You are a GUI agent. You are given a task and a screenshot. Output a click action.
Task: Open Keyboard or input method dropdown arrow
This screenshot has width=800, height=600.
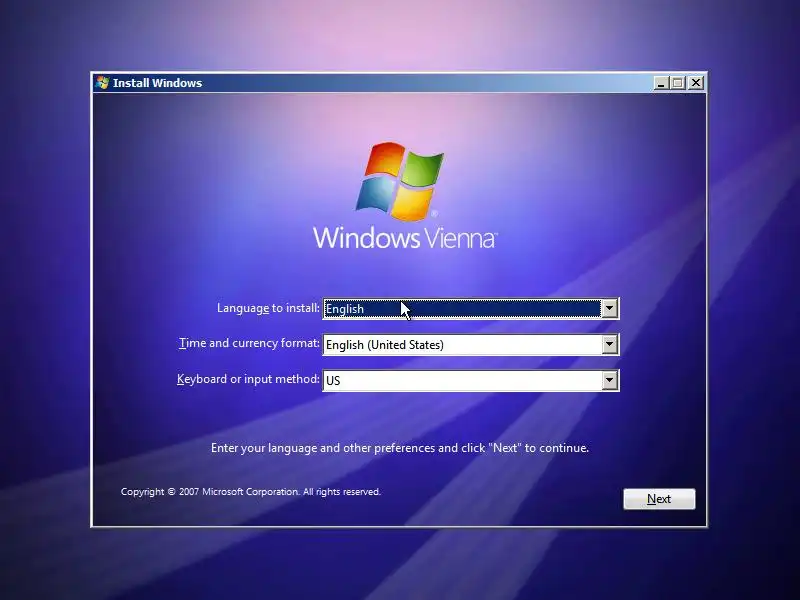pyautogui.click(x=609, y=380)
